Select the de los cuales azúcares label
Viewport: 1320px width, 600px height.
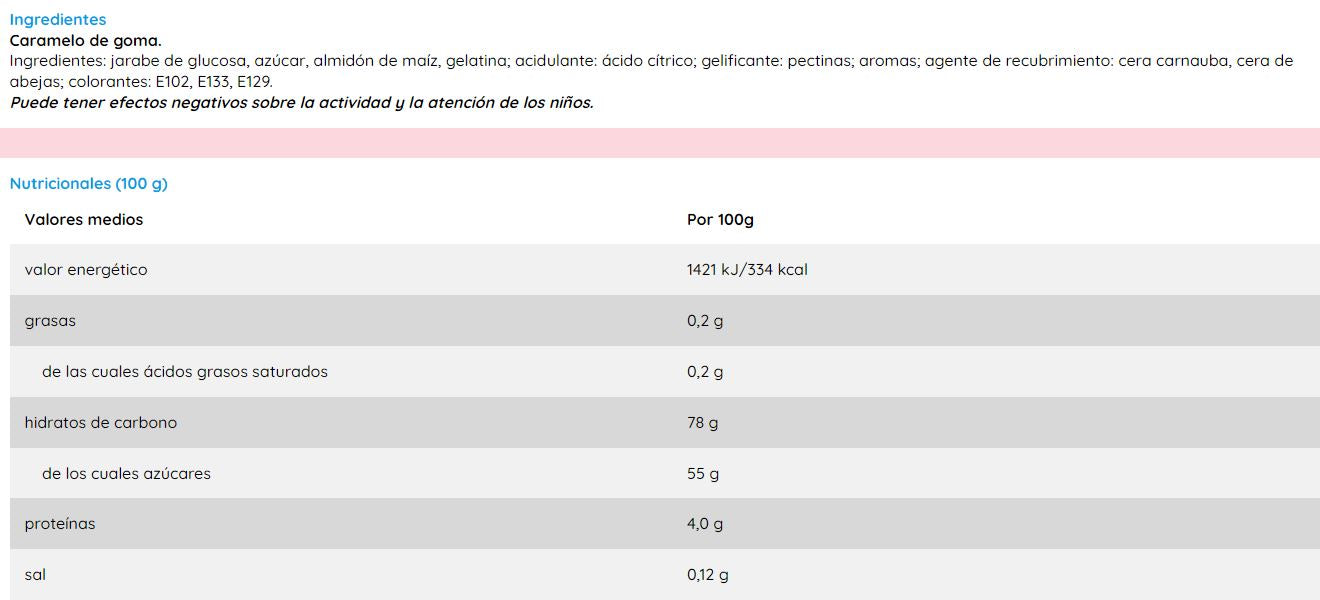(x=126, y=474)
